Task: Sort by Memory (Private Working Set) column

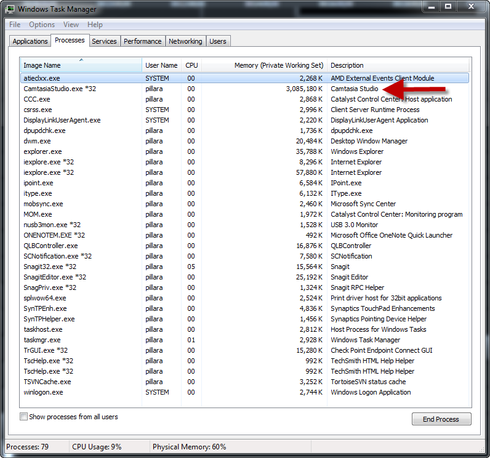Action: tap(264, 65)
